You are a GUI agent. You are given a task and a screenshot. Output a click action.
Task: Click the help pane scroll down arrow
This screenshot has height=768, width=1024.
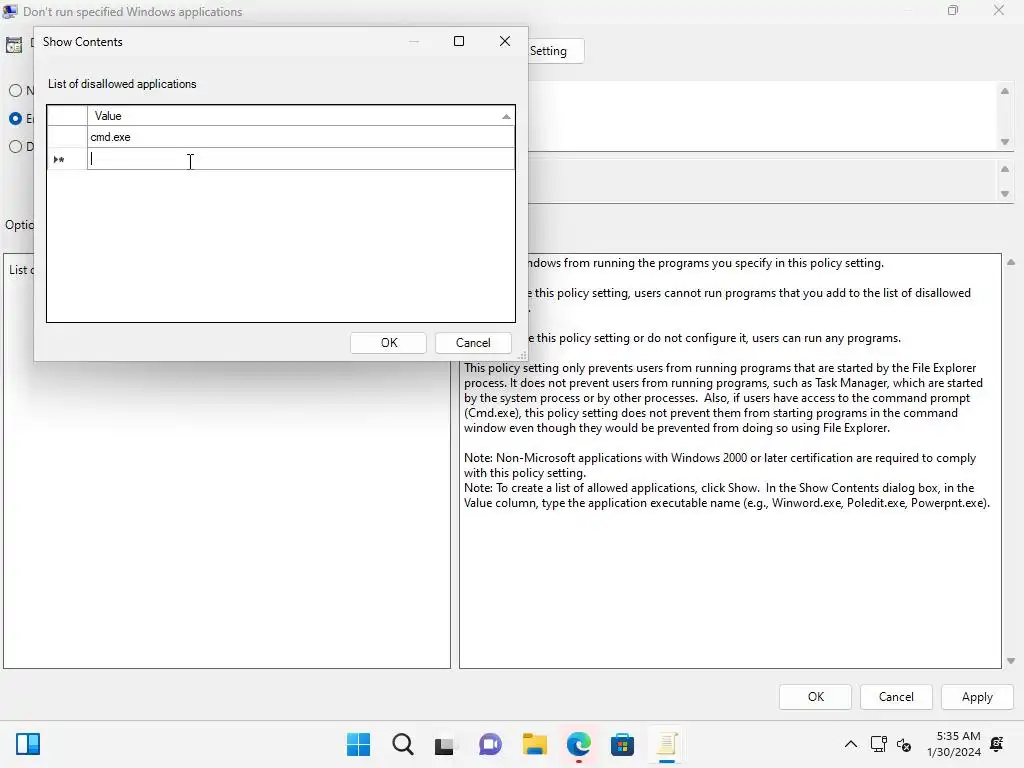1011,661
